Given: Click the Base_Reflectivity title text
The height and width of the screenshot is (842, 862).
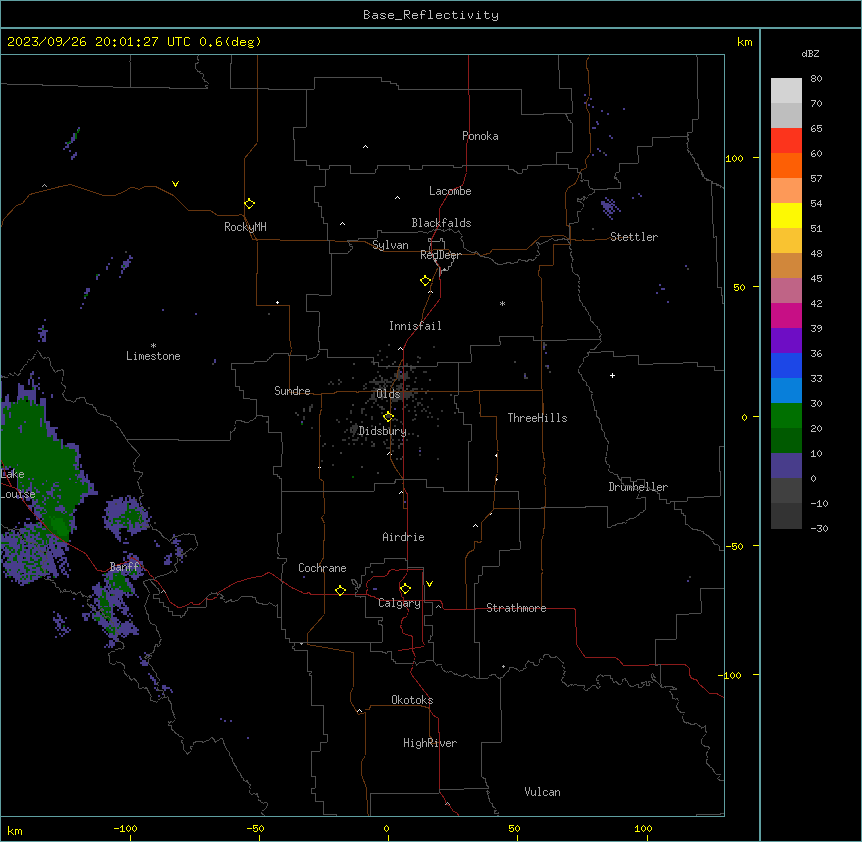Looking at the screenshot, I should pyautogui.click(x=431, y=15).
